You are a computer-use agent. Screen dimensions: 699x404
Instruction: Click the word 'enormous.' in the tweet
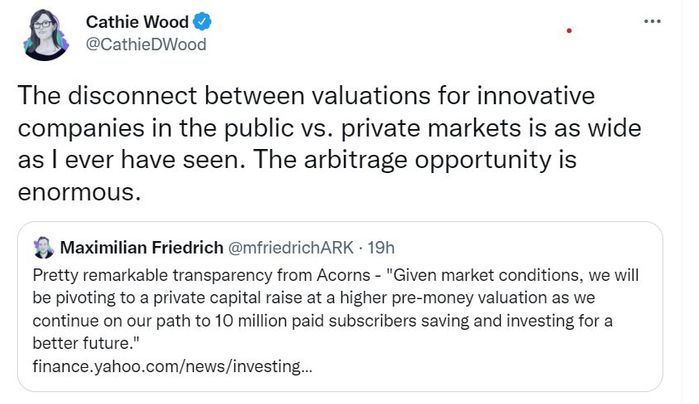[x=79, y=192]
